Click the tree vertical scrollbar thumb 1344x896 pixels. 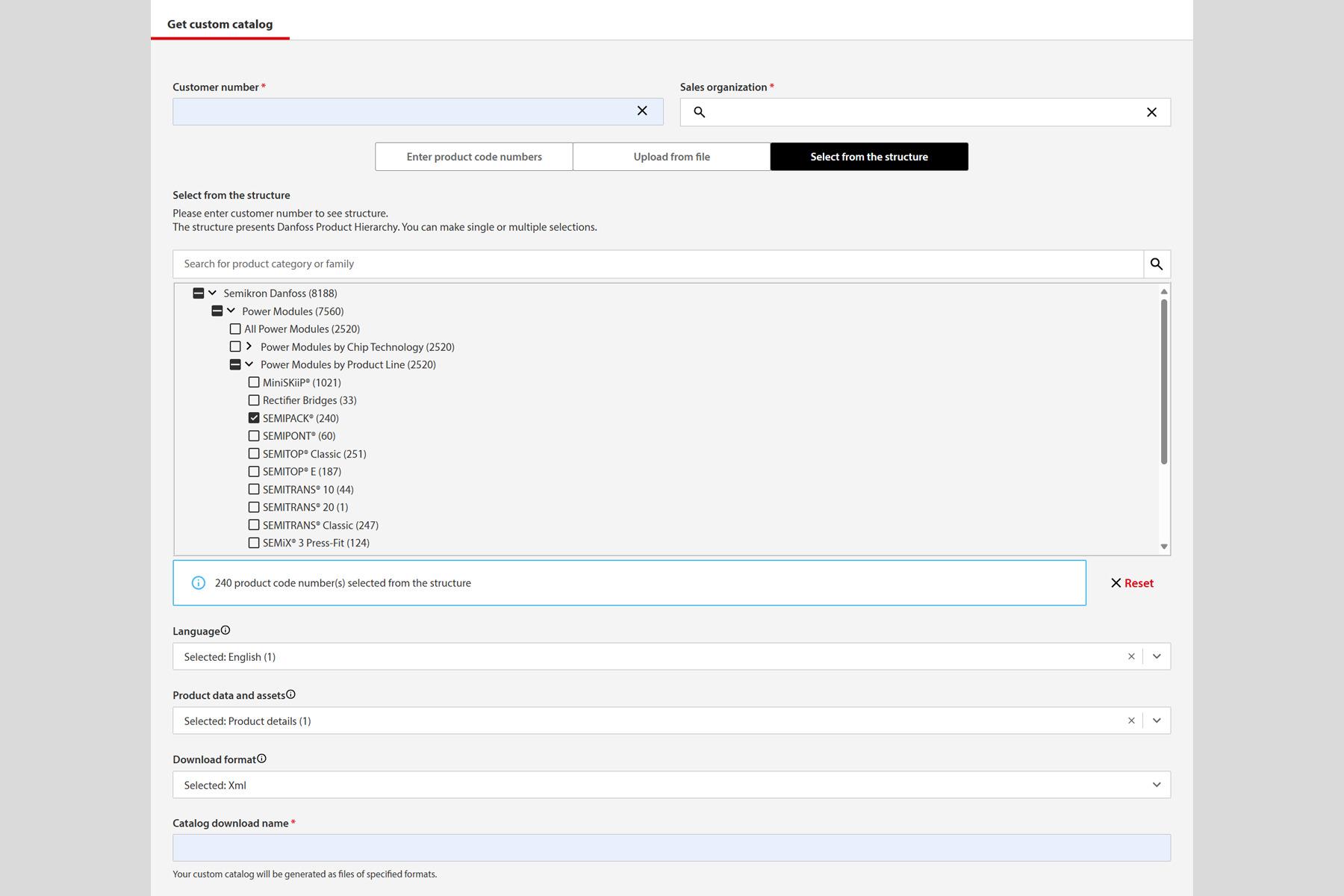[x=1163, y=382]
